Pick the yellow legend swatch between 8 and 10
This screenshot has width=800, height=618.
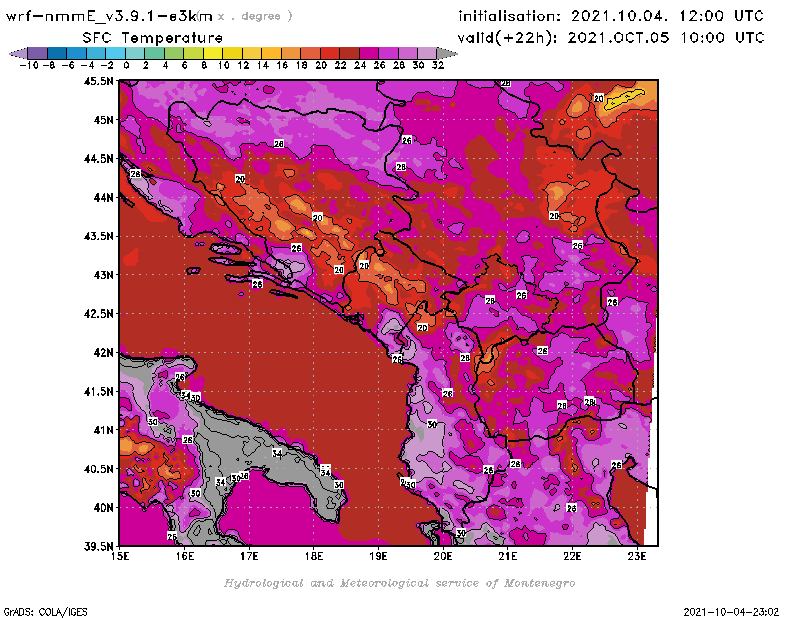[x=213, y=53]
